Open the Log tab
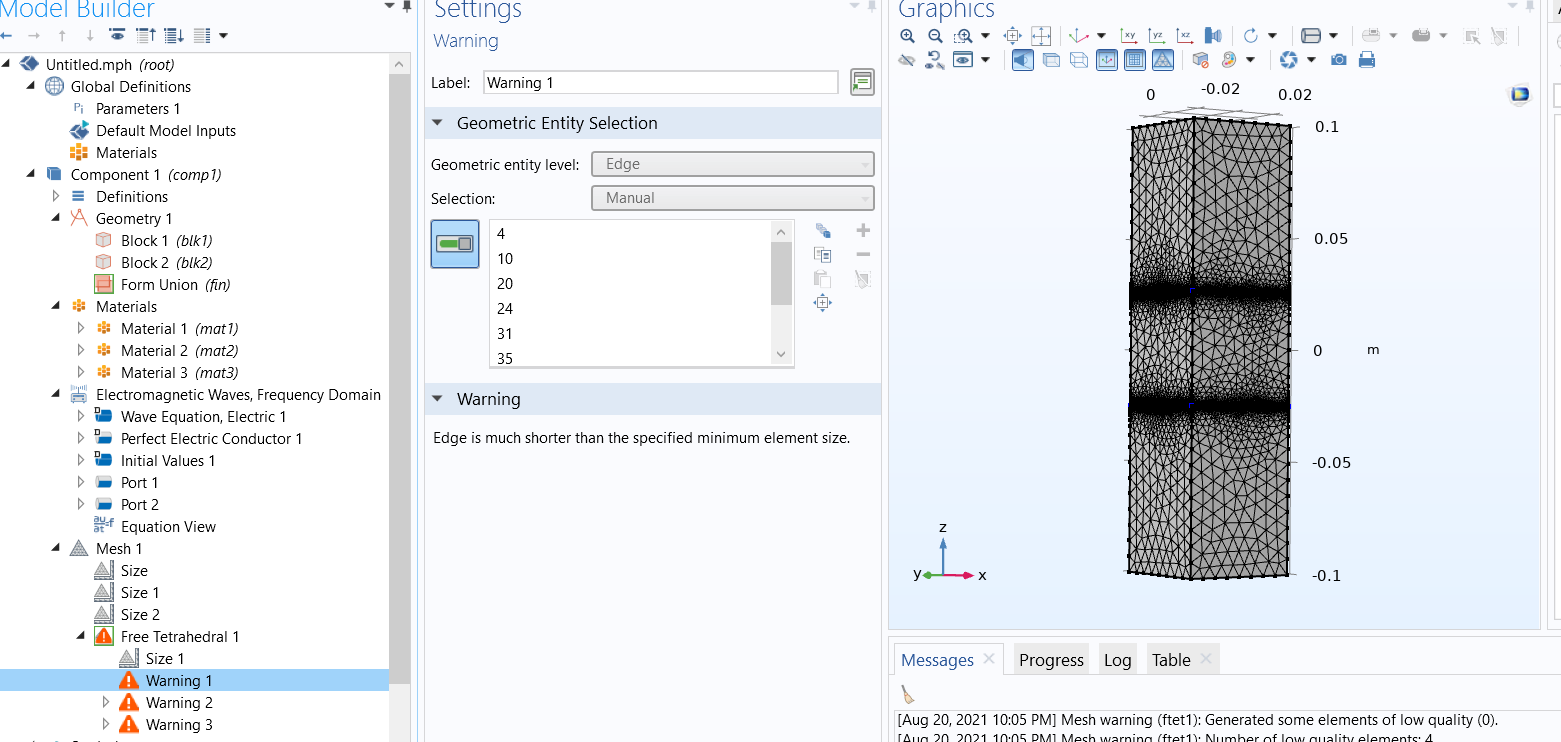 tap(1117, 660)
